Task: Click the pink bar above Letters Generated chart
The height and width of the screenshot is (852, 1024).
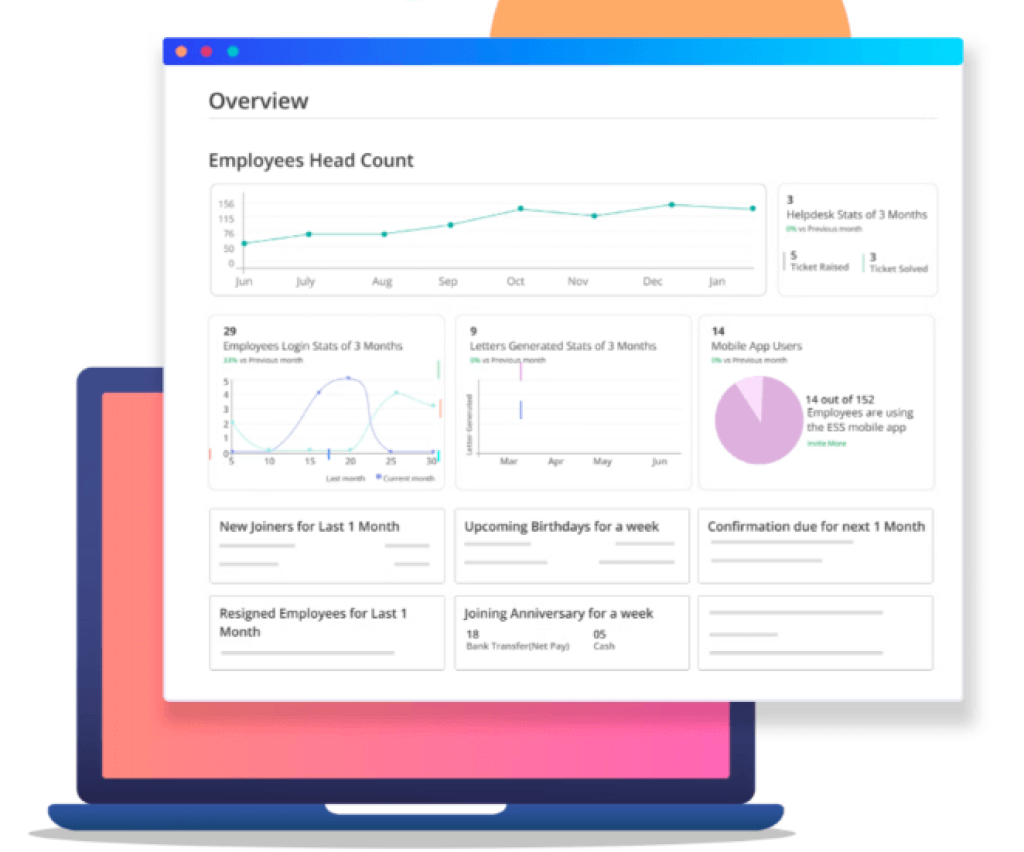Action: click(x=521, y=370)
